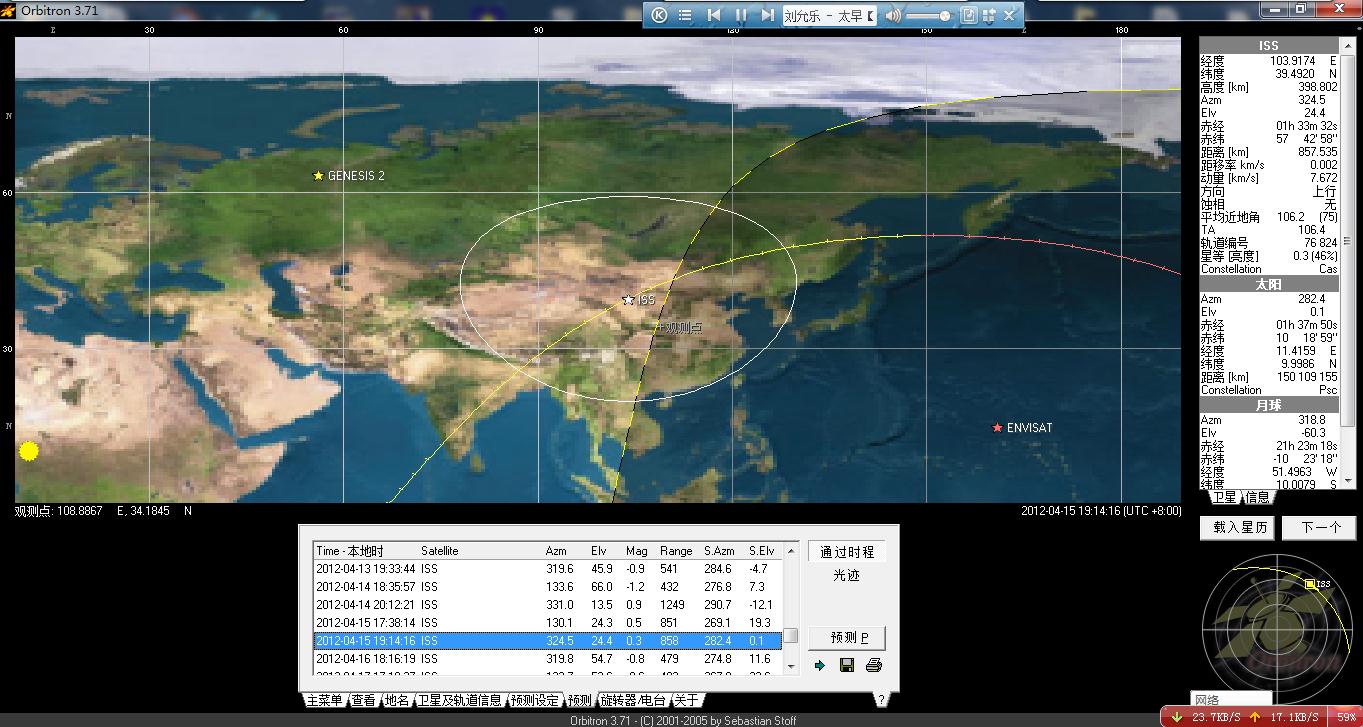The width and height of the screenshot is (1363, 727).
Task: Select the red ENVISAT satellite marker
Action: (x=997, y=428)
